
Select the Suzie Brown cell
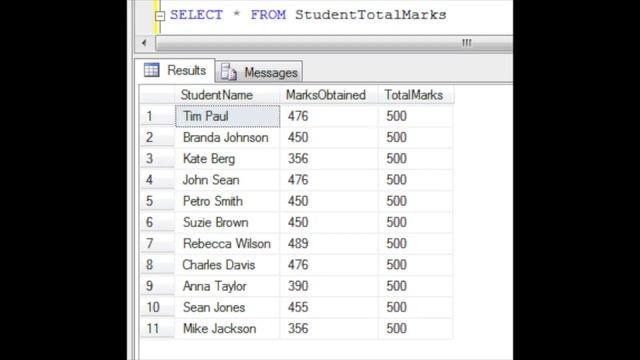[227, 222]
